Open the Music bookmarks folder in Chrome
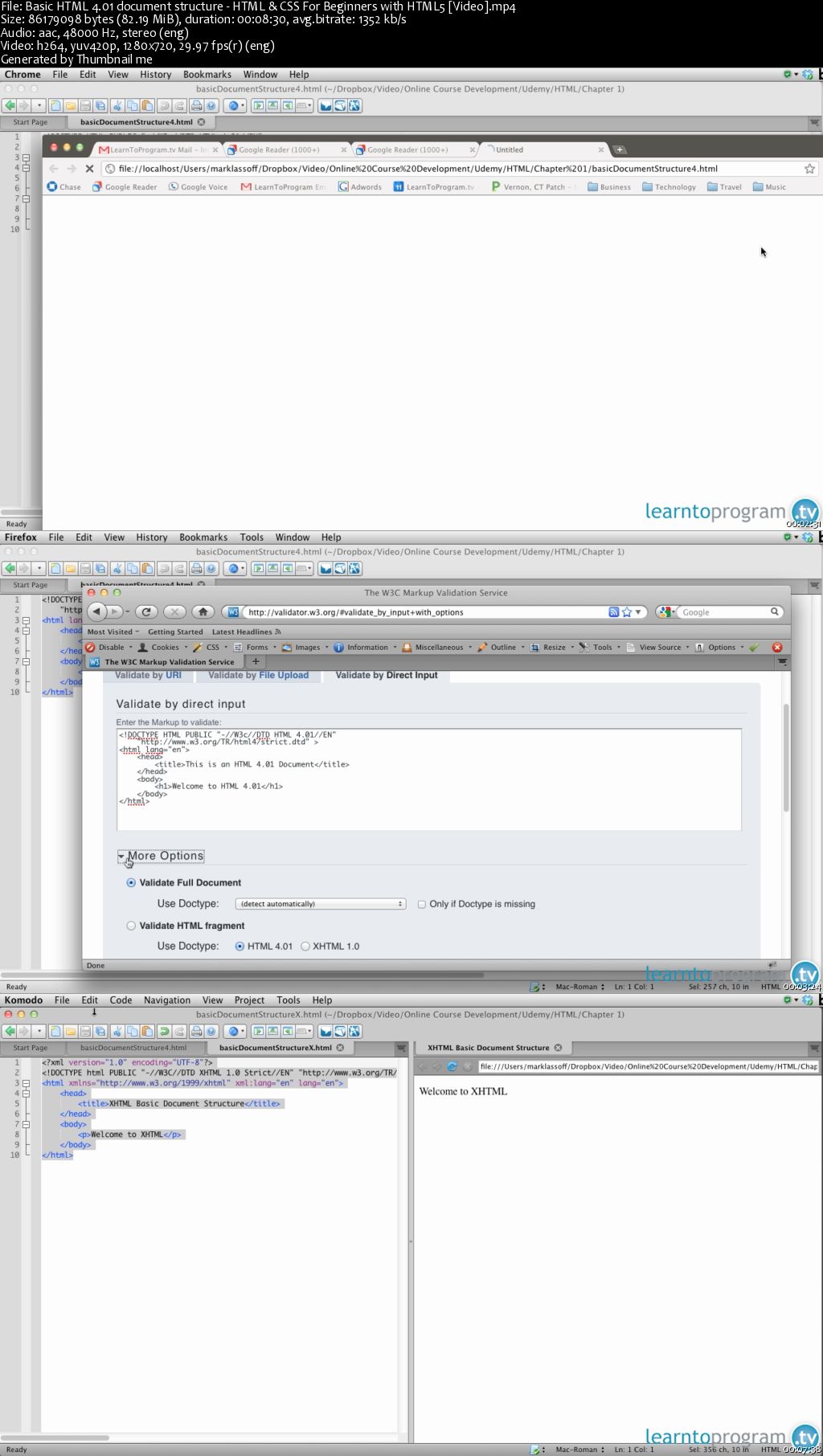Screen dimensions: 823x1456 point(769,186)
